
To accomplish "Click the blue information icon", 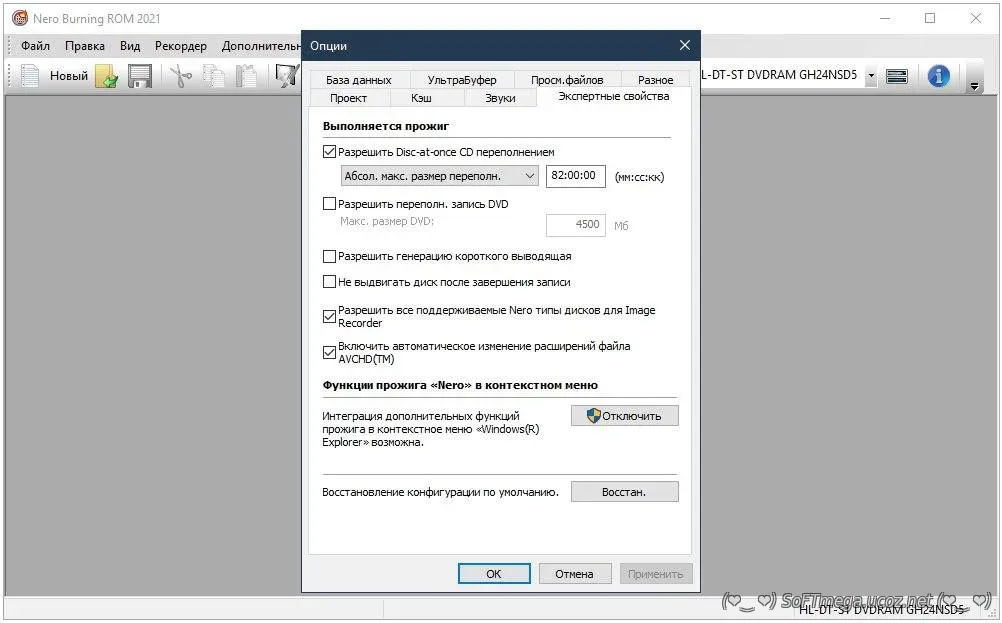I will (938, 76).
